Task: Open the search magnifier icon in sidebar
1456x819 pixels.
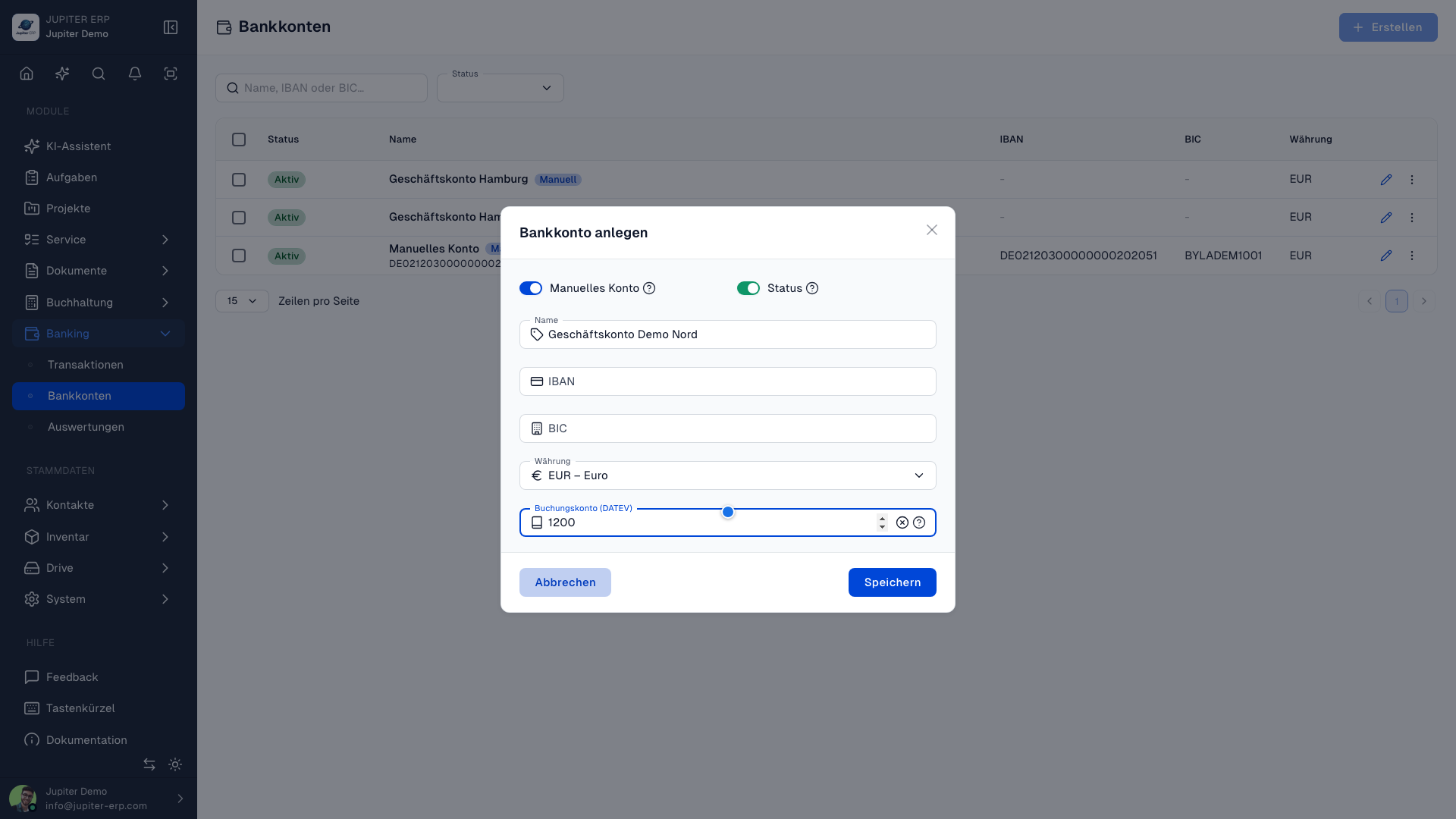Action: coord(99,74)
